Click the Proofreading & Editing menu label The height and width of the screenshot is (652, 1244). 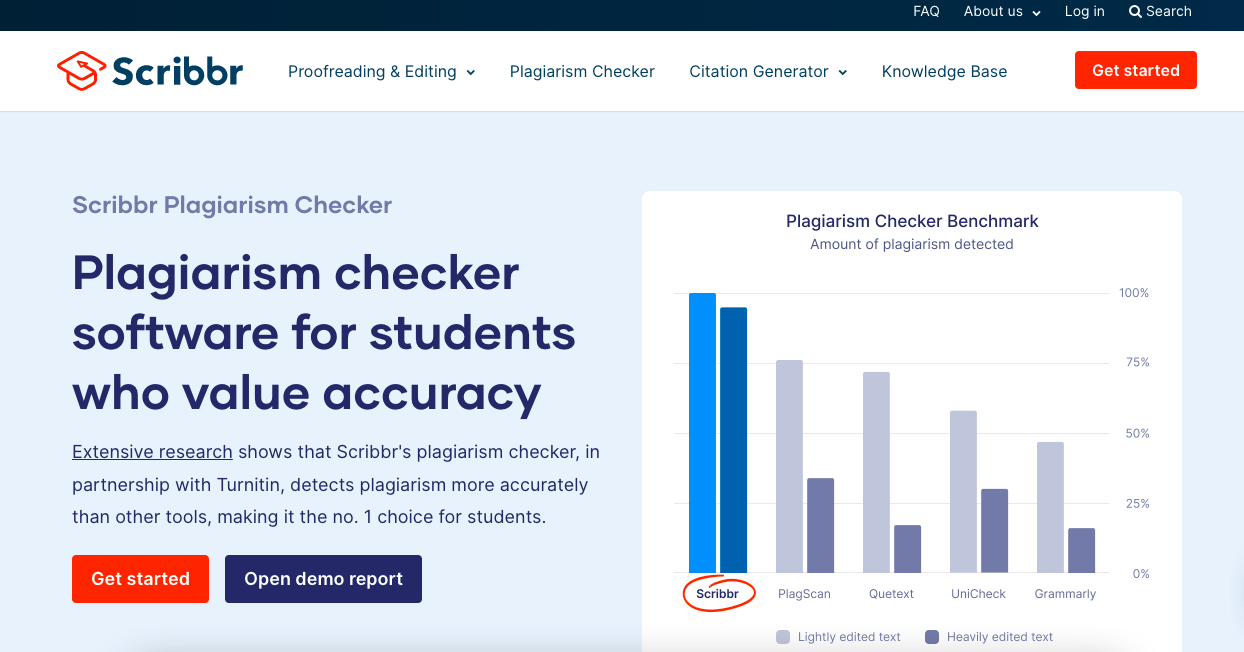[372, 71]
